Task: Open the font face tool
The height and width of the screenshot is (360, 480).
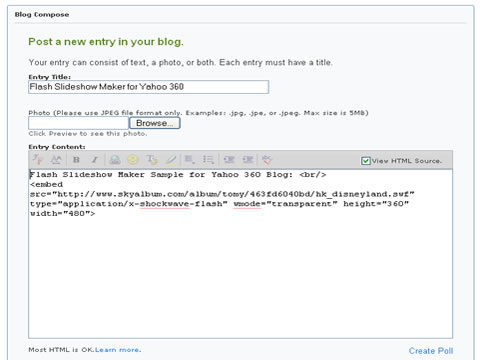Action: pyautogui.click(x=38, y=160)
